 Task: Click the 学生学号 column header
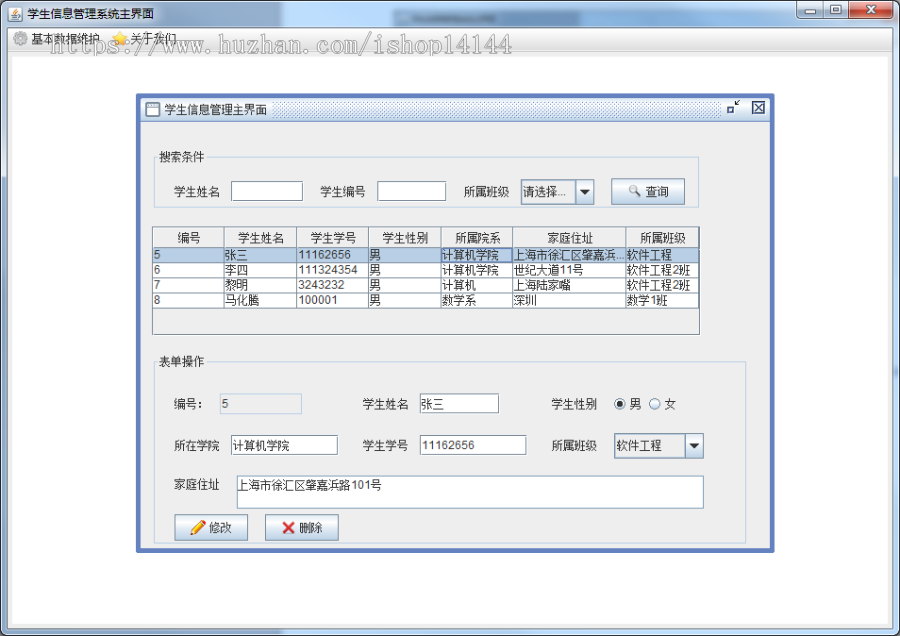click(333, 237)
